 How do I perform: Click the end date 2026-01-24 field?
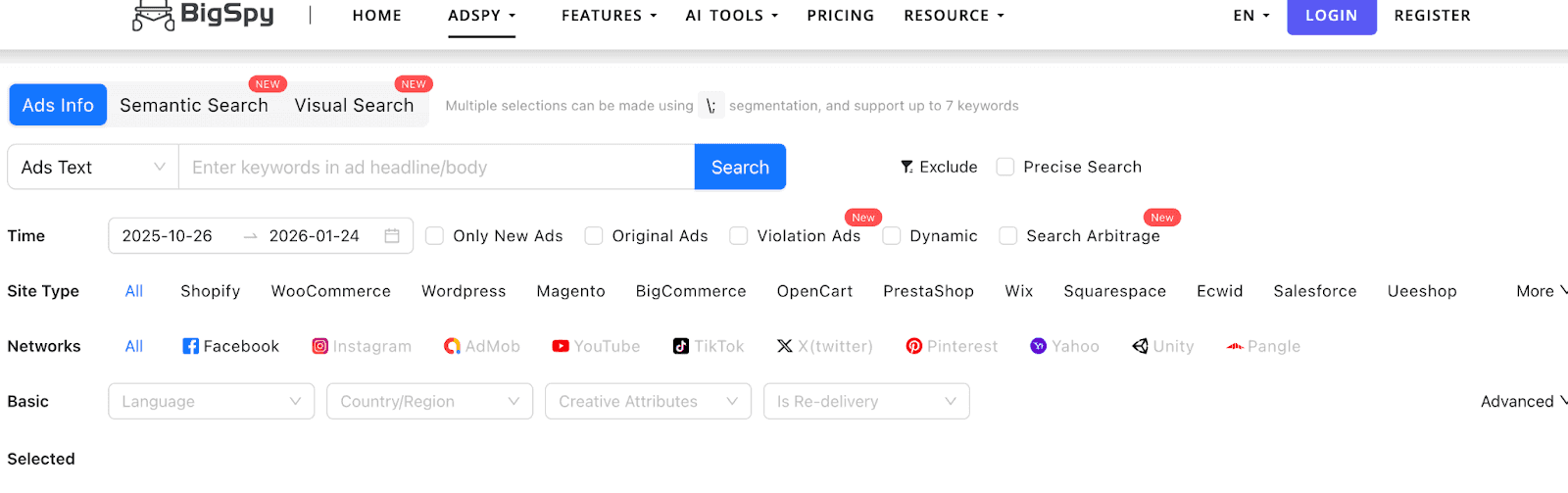coord(315,236)
